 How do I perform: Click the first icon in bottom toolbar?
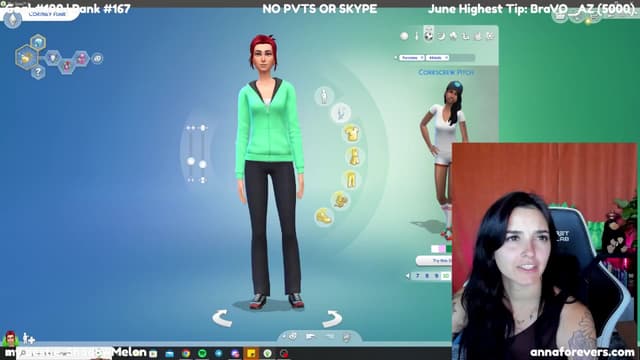[293, 337]
